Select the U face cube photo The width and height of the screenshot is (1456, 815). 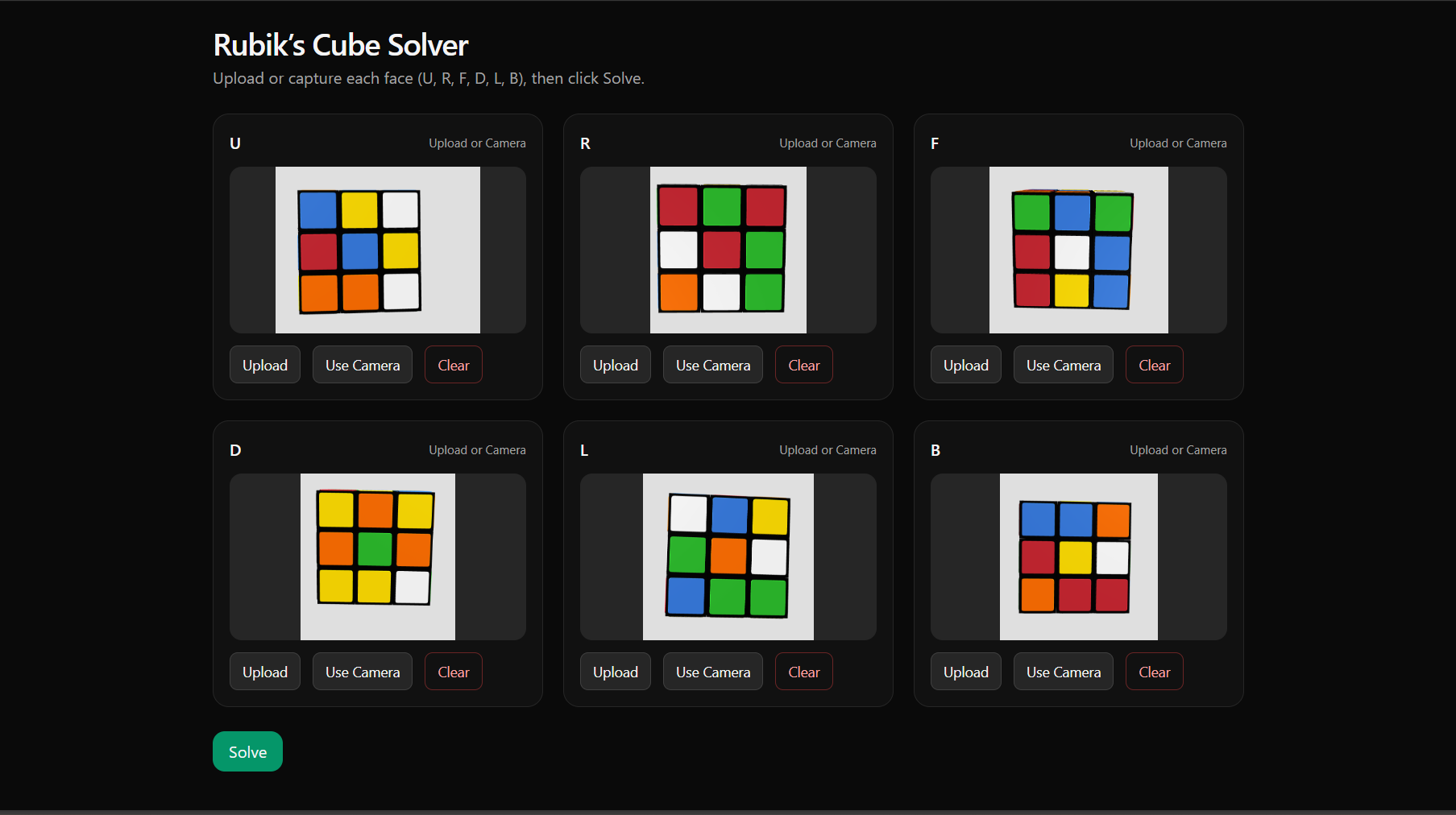(x=377, y=250)
